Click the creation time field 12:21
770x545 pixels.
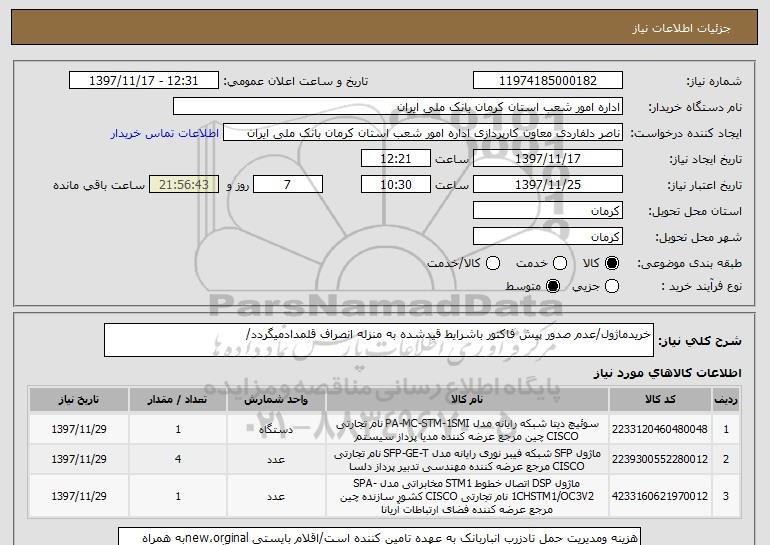[396, 159]
